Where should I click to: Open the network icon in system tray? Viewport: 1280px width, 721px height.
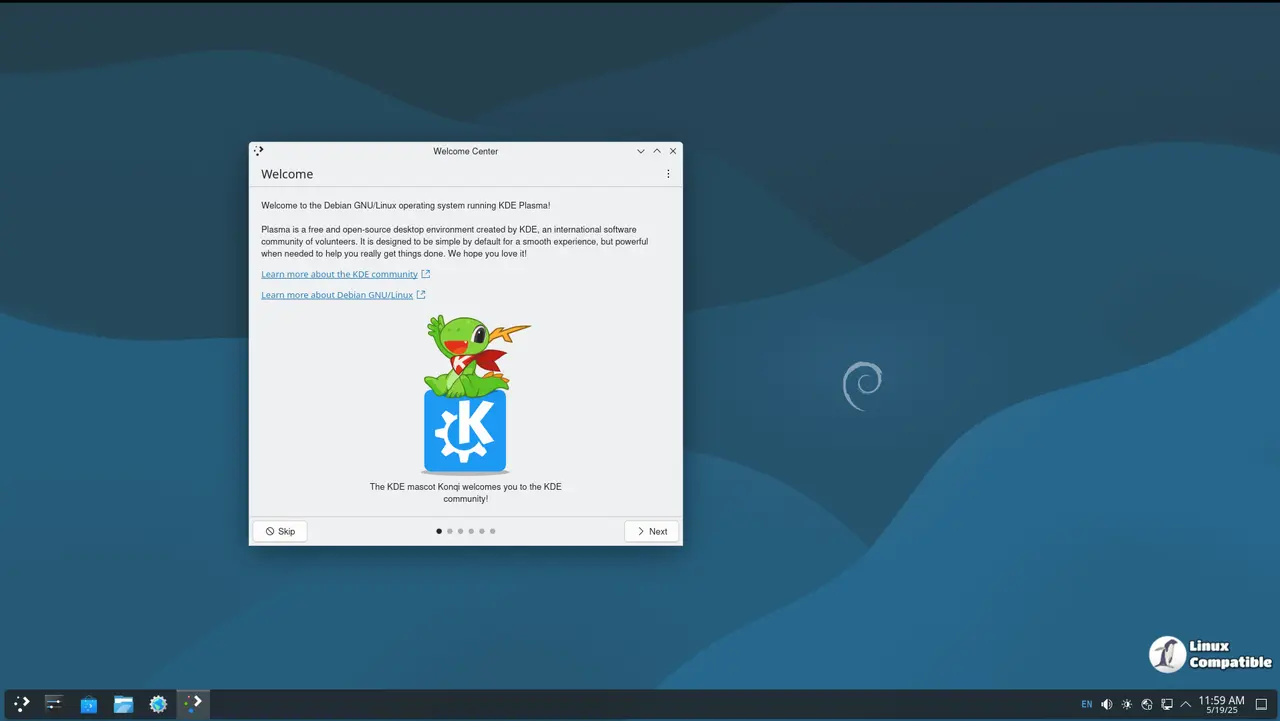(x=1146, y=704)
